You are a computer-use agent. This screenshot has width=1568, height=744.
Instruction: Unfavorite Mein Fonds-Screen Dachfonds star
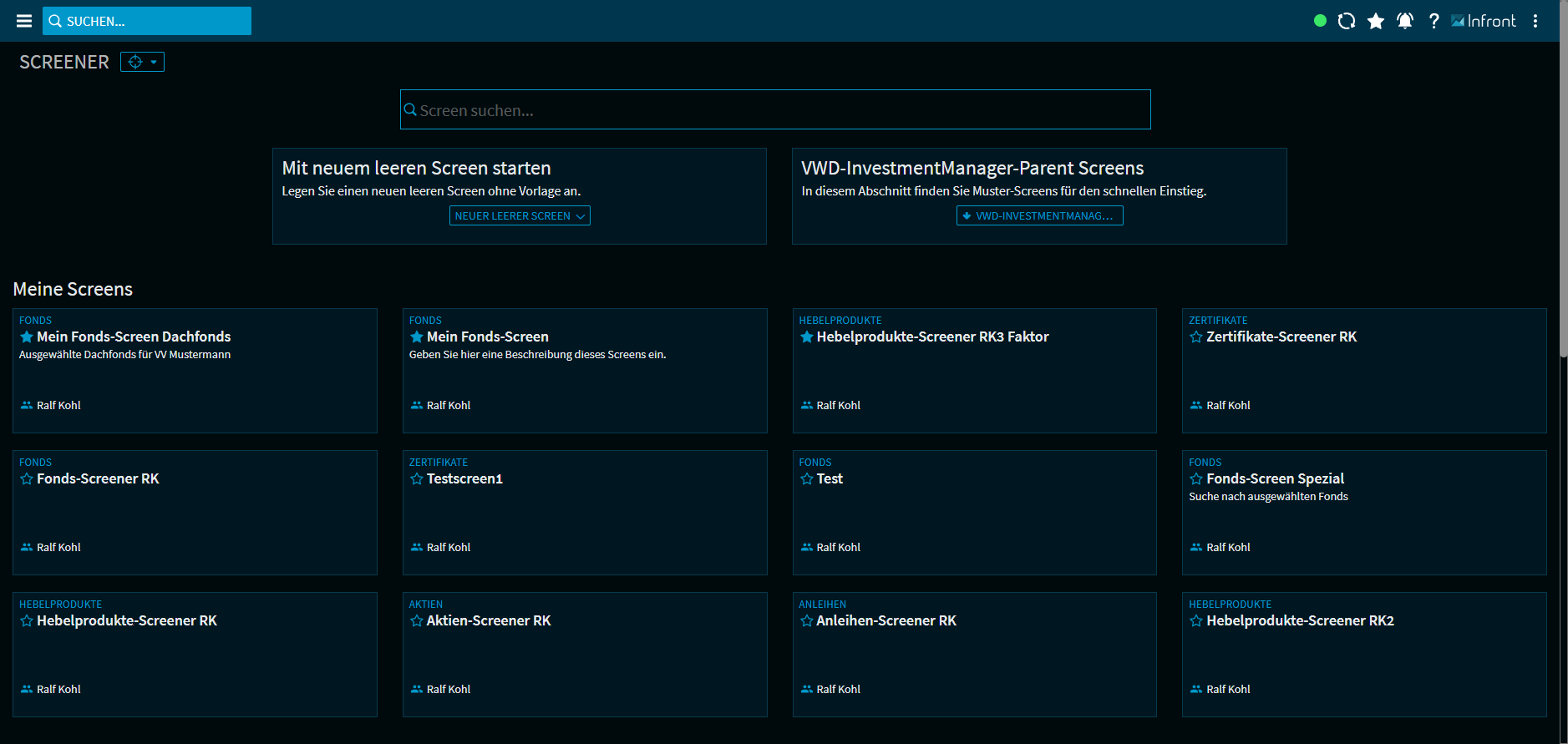pyautogui.click(x=27, y=337)
